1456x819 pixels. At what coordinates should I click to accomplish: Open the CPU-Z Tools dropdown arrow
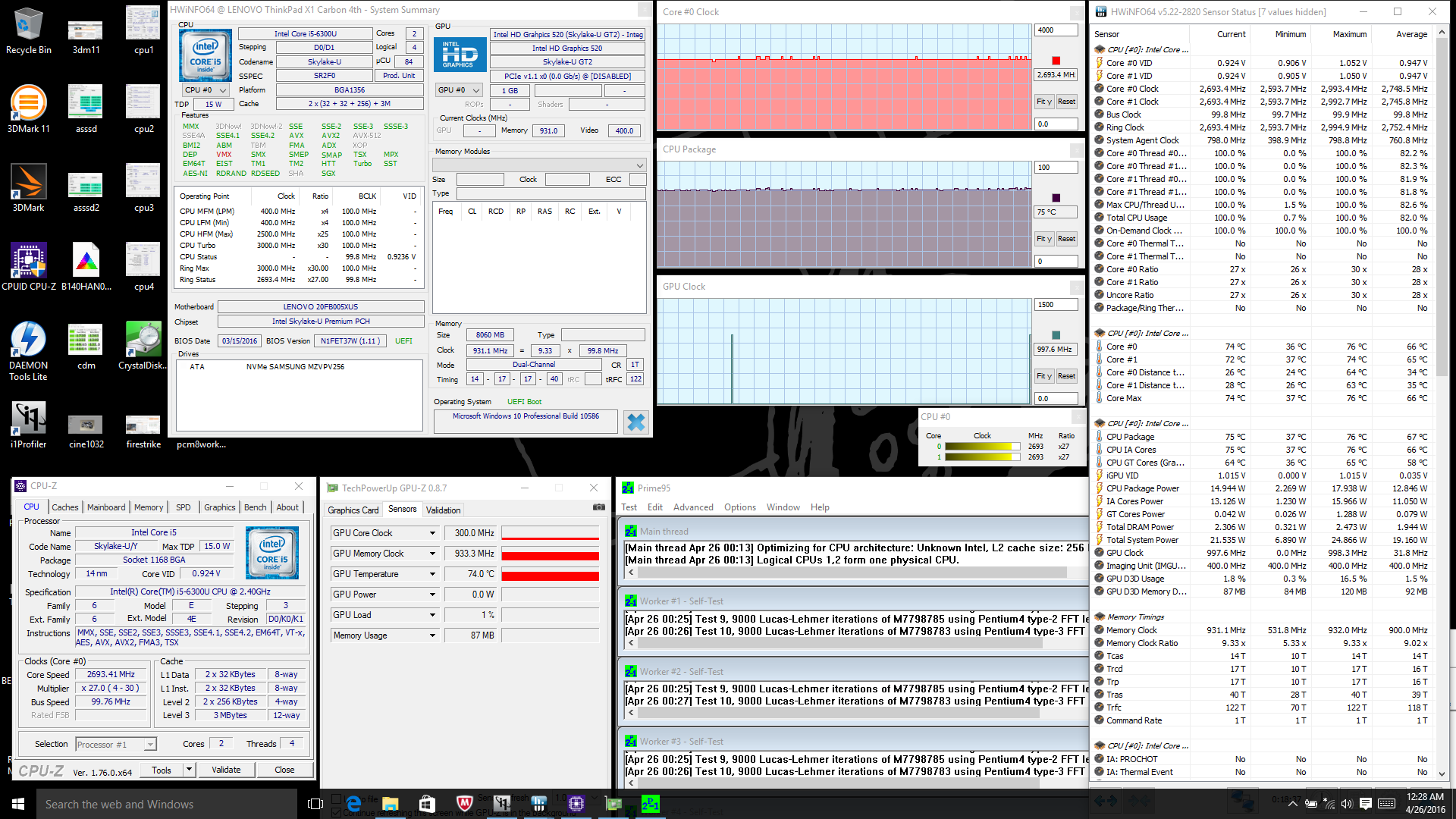(189, 770)
